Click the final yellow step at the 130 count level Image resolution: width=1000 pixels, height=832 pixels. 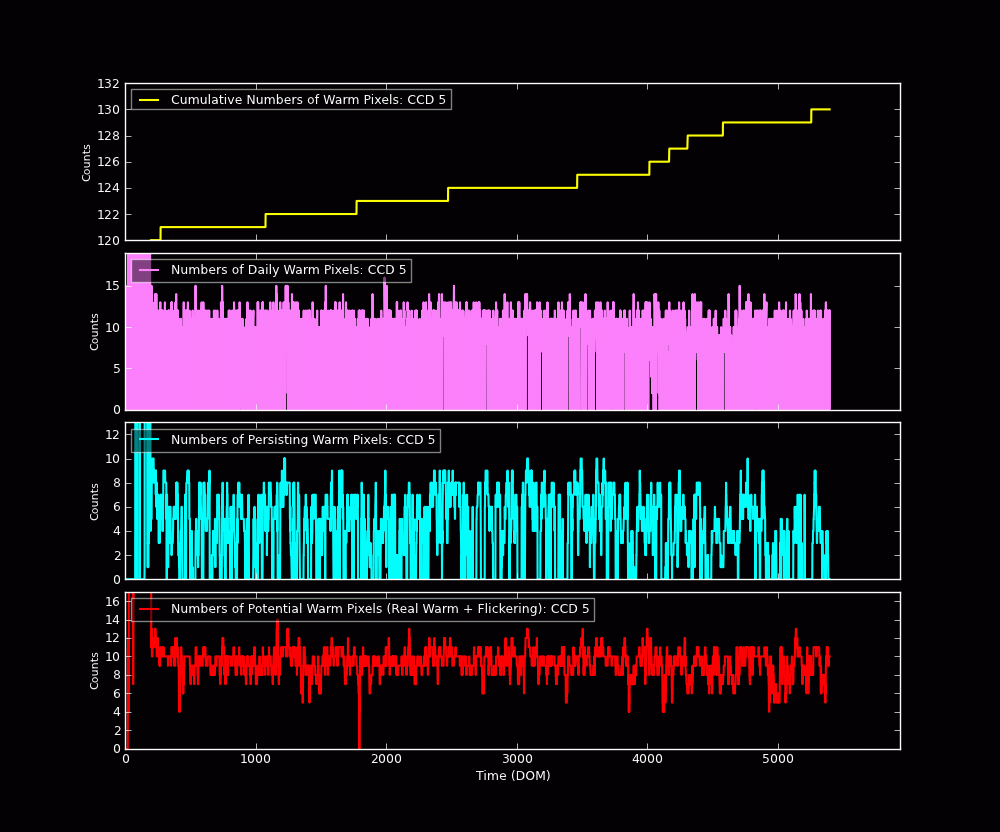(x=820, y=109)
